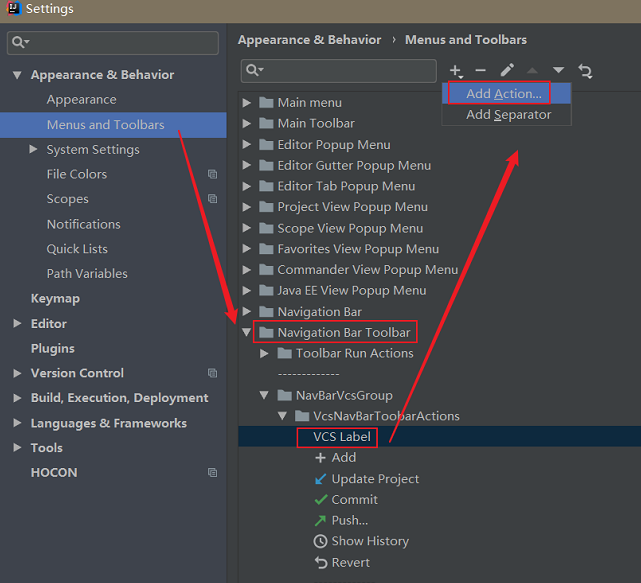Image resolution: width=641 pixels, height=583 pixels.
Task: Click the Commit checkmark icon
Action: pyautogui.click(x=320, y=500)
